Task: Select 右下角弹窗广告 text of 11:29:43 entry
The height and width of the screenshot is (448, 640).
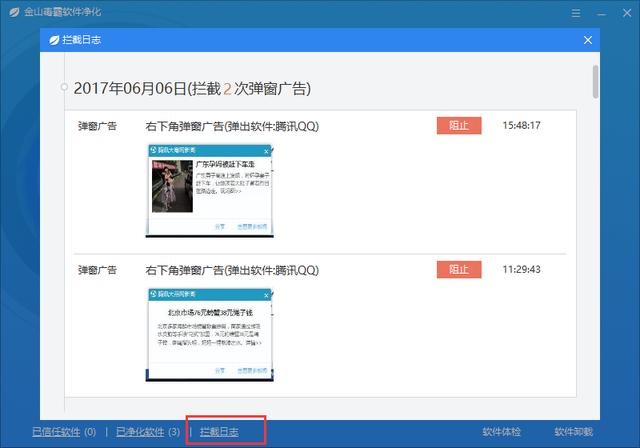Action: [x=232, y=271]
